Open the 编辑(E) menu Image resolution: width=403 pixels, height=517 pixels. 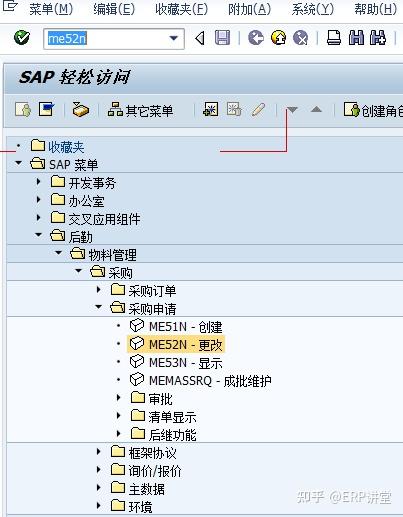[x=114, y=9]
